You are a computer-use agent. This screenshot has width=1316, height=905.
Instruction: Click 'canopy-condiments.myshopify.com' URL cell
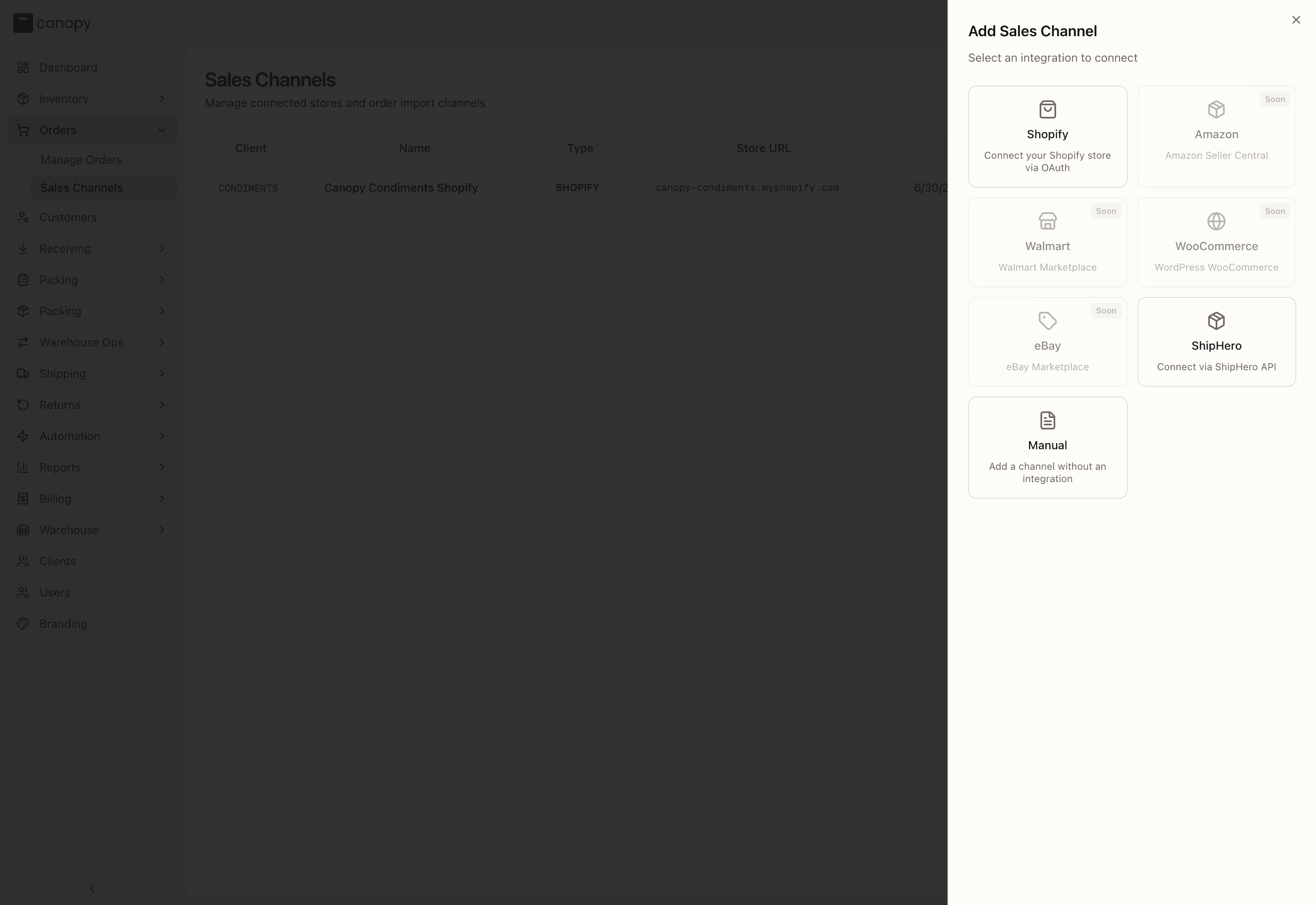click(746, 188)
